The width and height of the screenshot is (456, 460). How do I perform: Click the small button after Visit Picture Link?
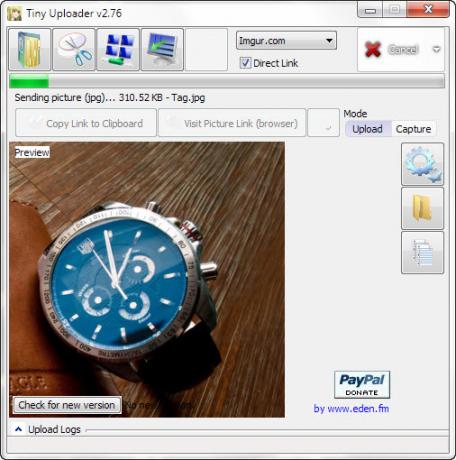click(323, 123)
